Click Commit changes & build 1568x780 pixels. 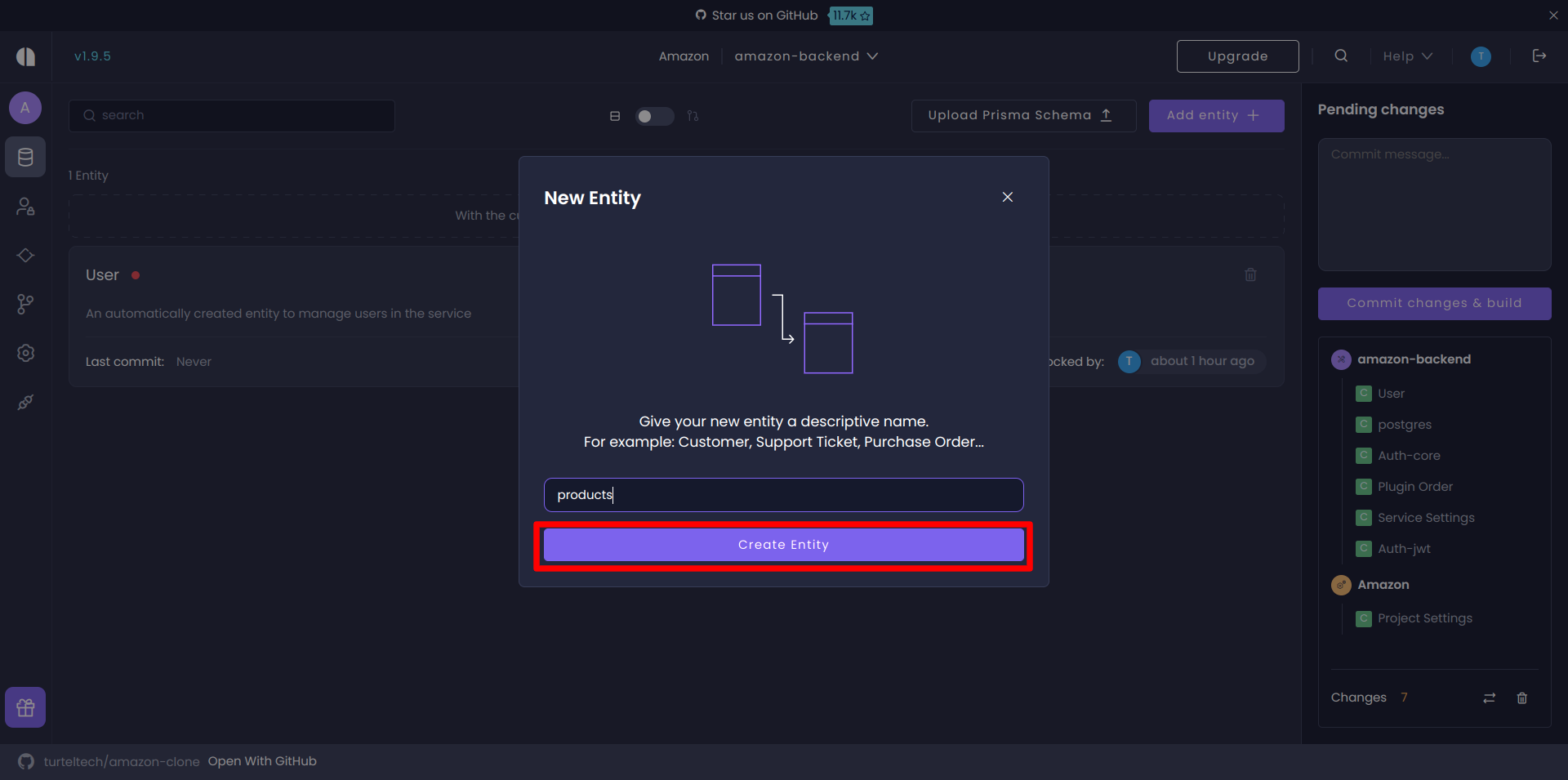tap(1434, 303)
